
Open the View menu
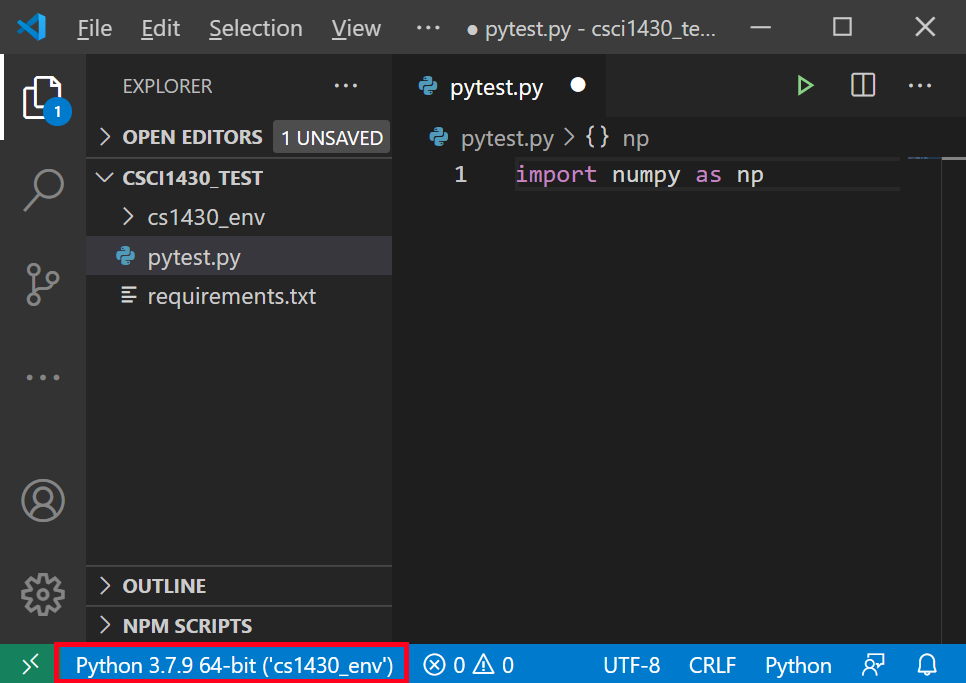356,28
